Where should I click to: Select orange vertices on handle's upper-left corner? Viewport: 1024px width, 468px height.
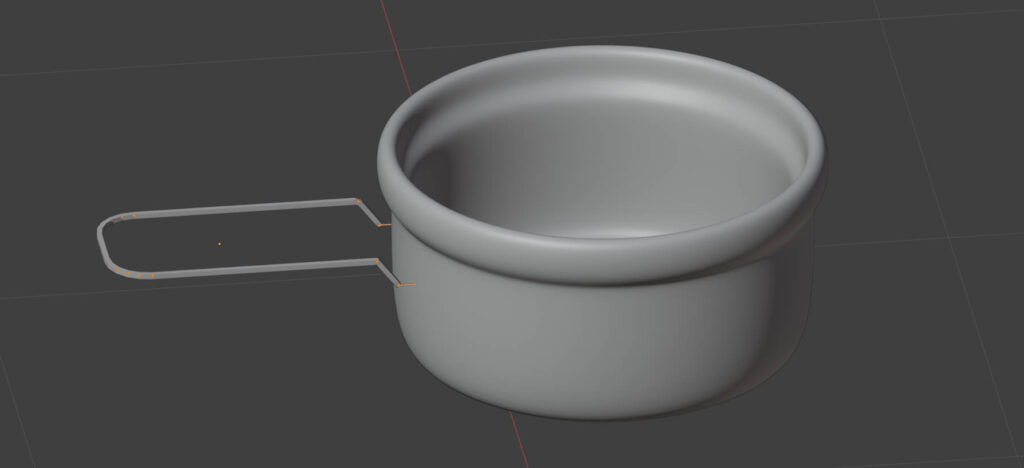coord(124,217)
